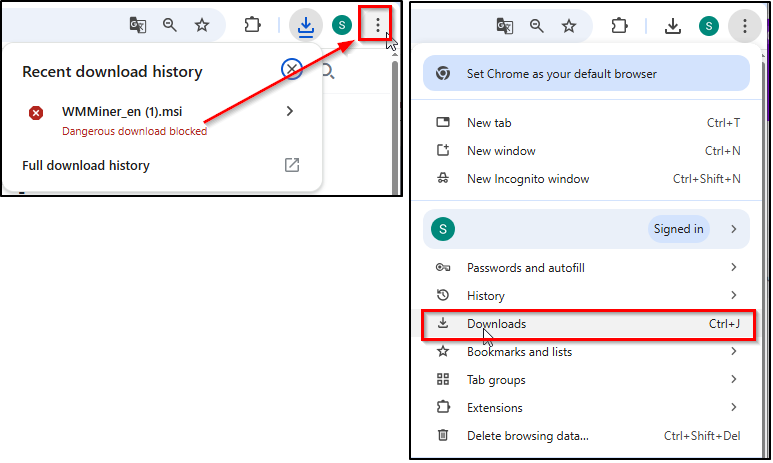The image size is (773, 463).
Task: Click the highlighted blue downloads icon in the left toolbar
Action: pyautogui.click(x=306, y=25)
